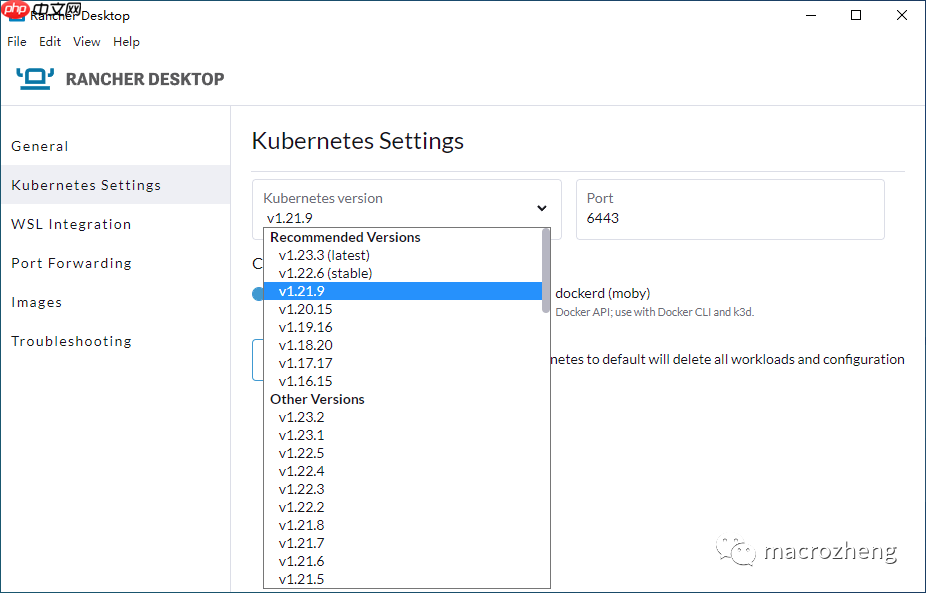Select the dockerd (moby) radio button

[602, 293]
